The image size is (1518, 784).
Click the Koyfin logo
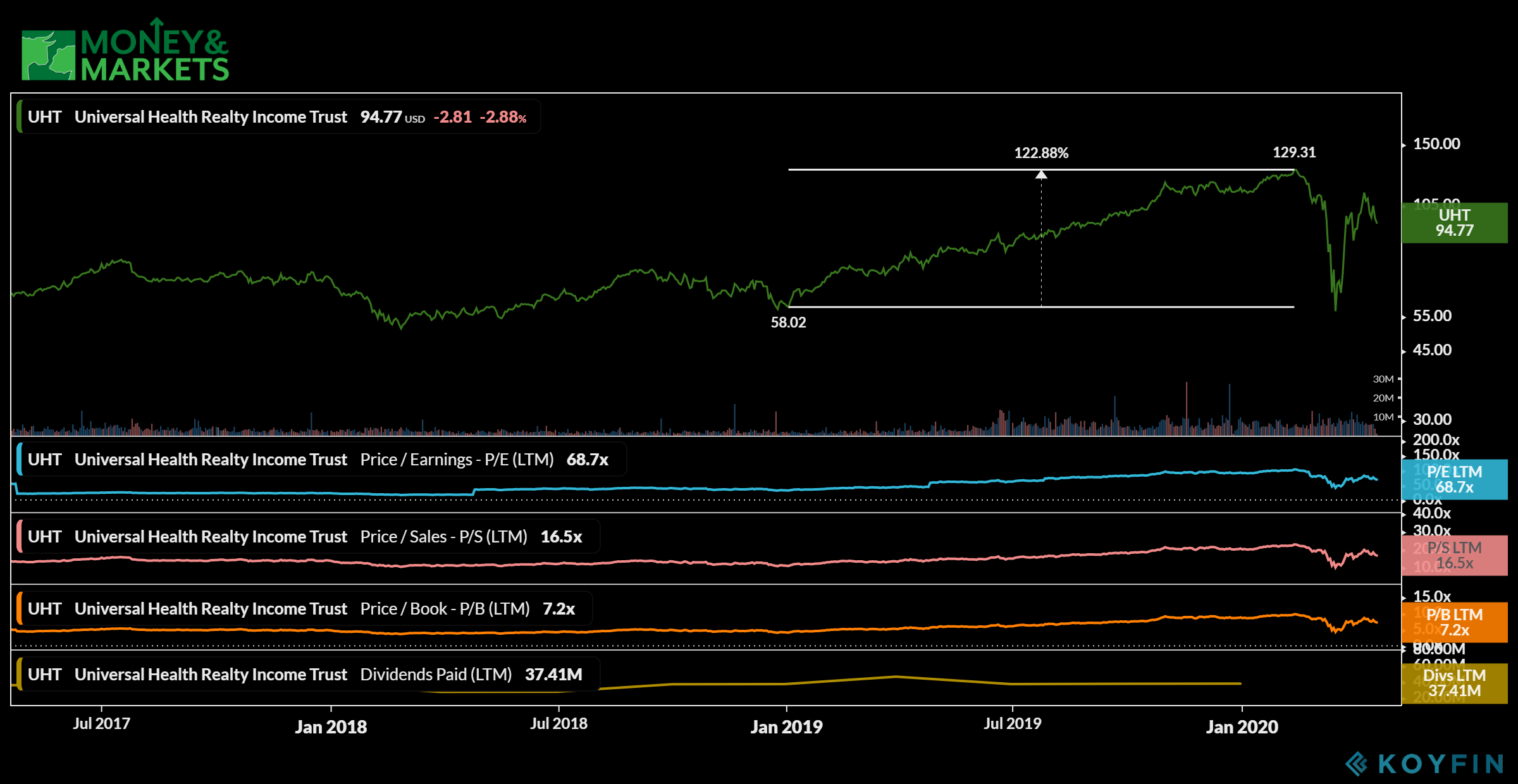1424,764
